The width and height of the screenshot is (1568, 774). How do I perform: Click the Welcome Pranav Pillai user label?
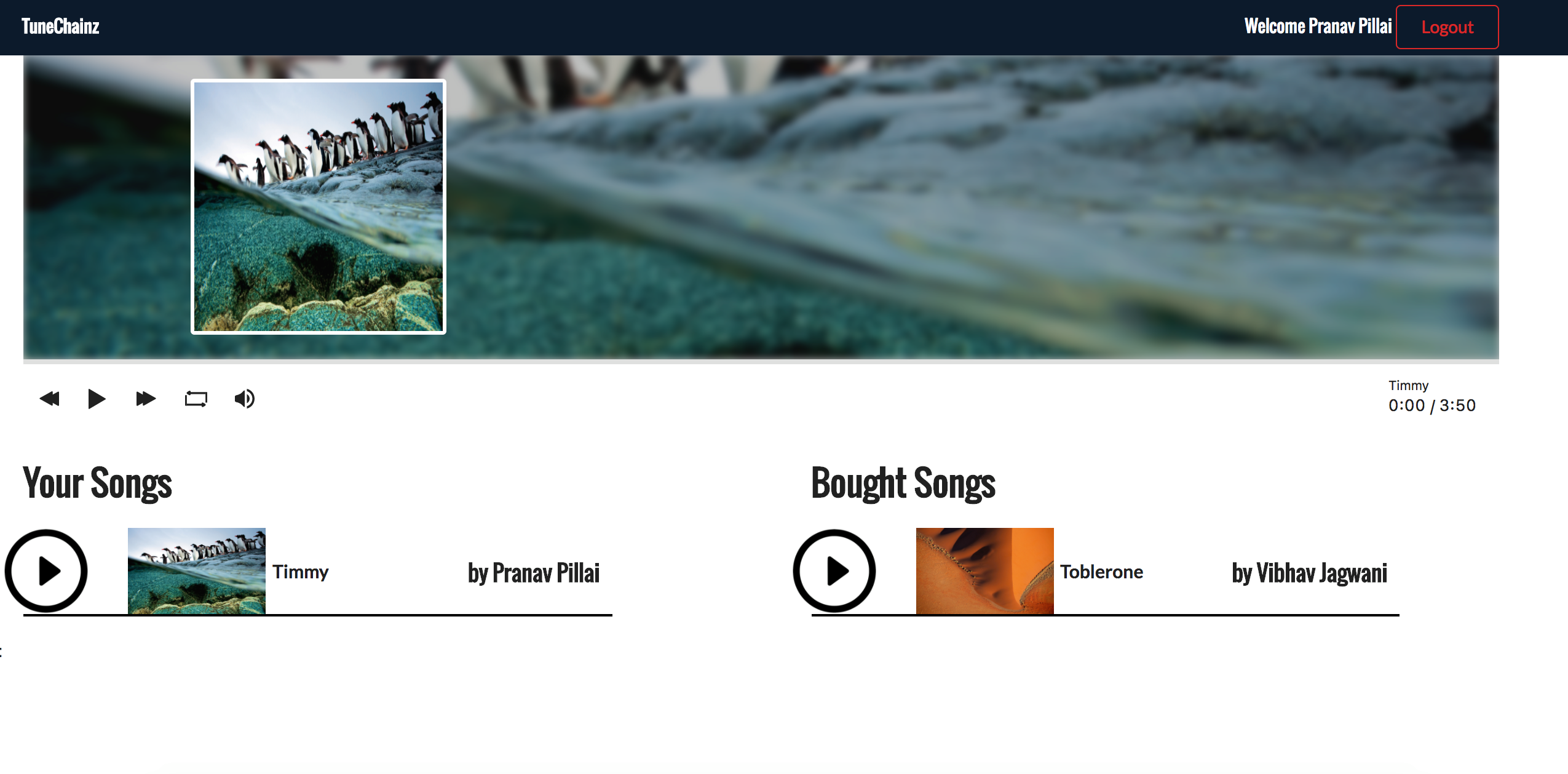click(x=1318, y=26)
